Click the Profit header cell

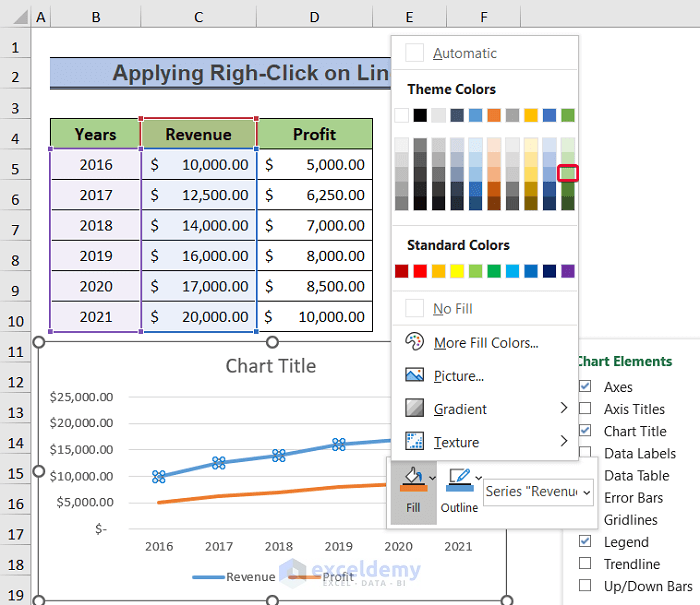tap(315, 134)
